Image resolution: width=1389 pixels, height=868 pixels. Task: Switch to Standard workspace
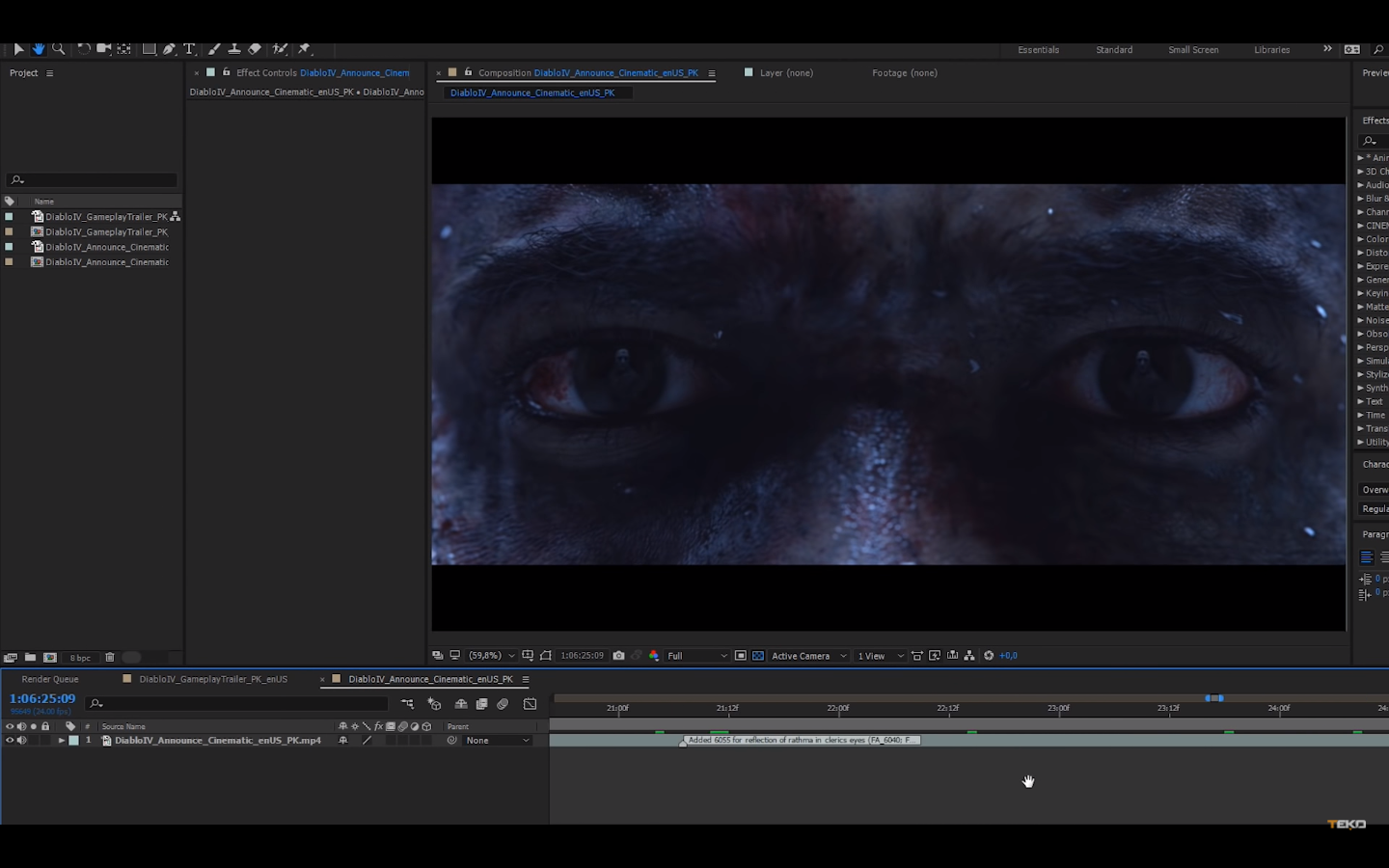[1114, 50]
